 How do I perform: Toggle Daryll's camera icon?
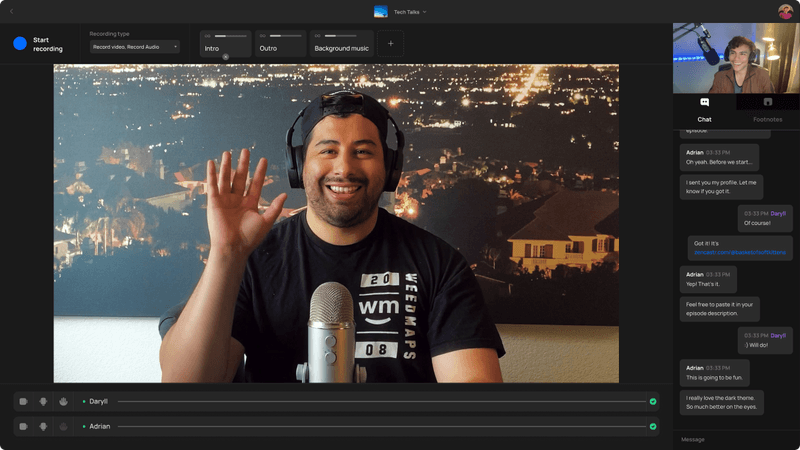[24, 401]
